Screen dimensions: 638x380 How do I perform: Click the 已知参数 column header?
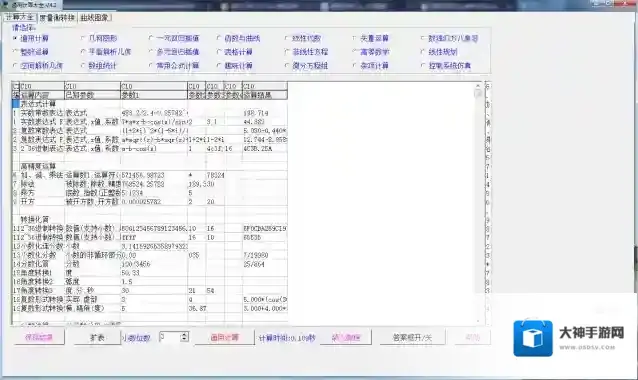click(x=92, y=95)
